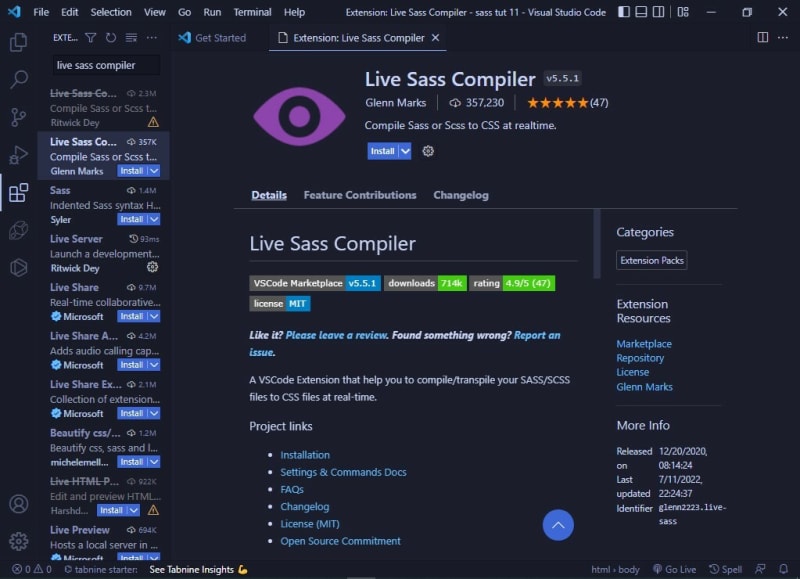
Task: Install Sass extension by Syler
Action: point(132,219)
